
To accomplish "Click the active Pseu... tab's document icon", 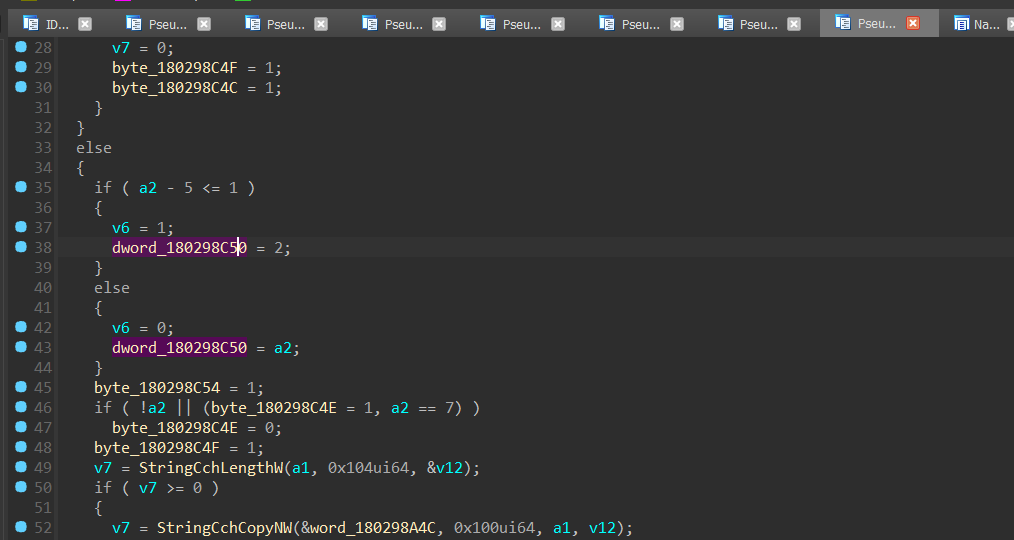I will pos(843,23).
